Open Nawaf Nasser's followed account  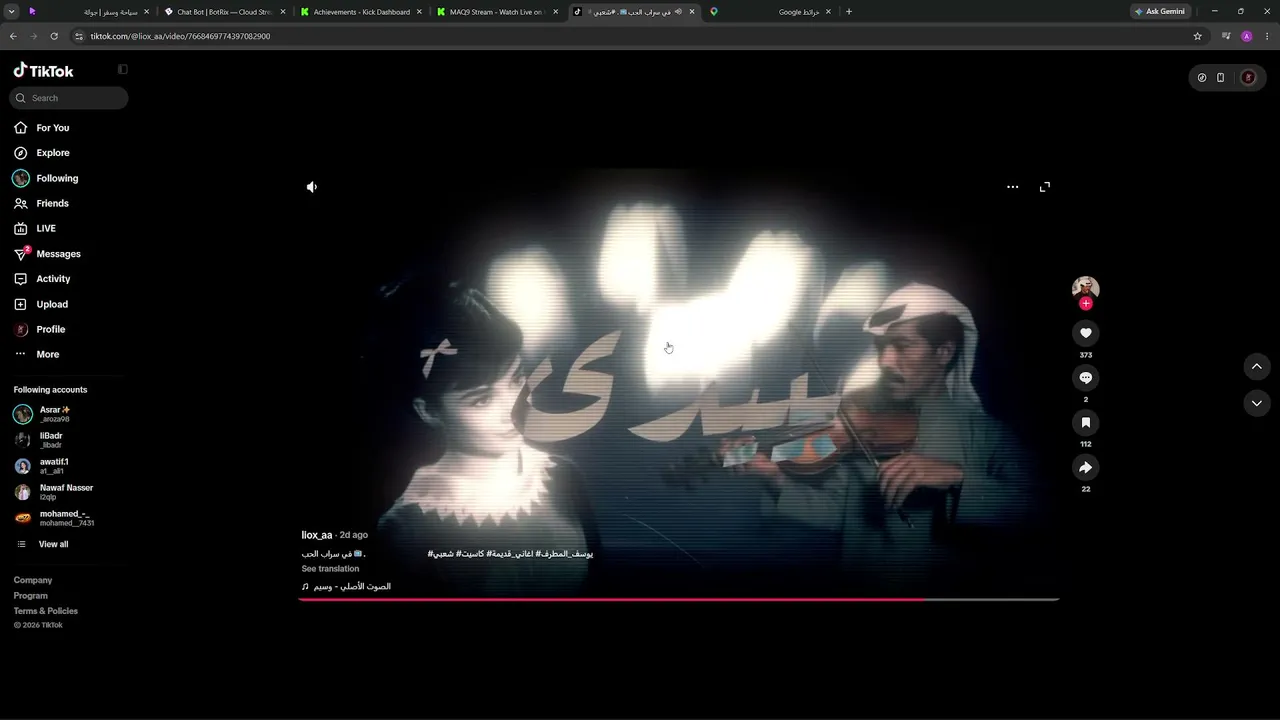54,492
